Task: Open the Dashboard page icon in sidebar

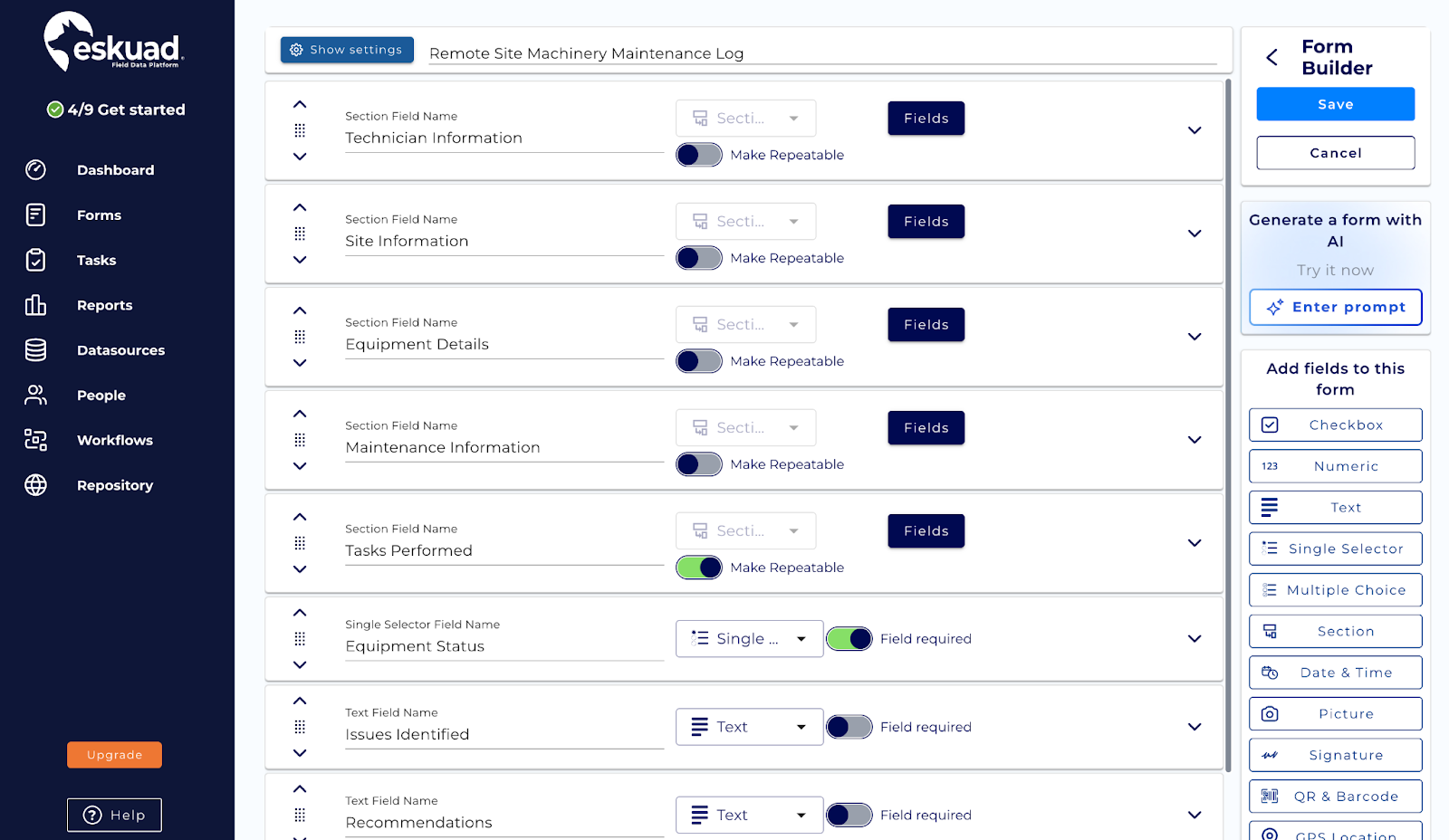Action: tap(35, 169)
